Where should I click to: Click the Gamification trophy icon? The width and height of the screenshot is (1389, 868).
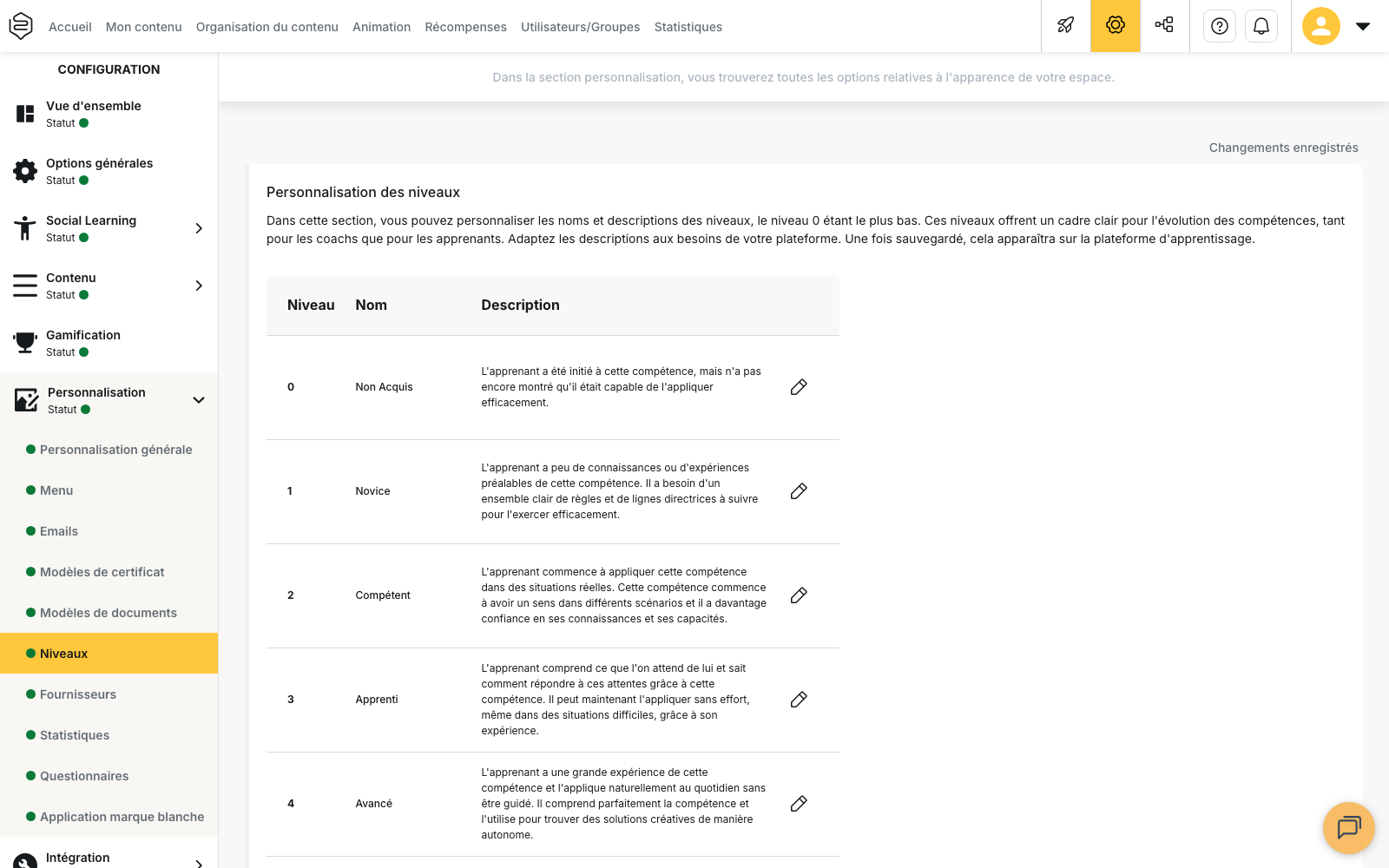pyautogui.click(x=25, y=343)
